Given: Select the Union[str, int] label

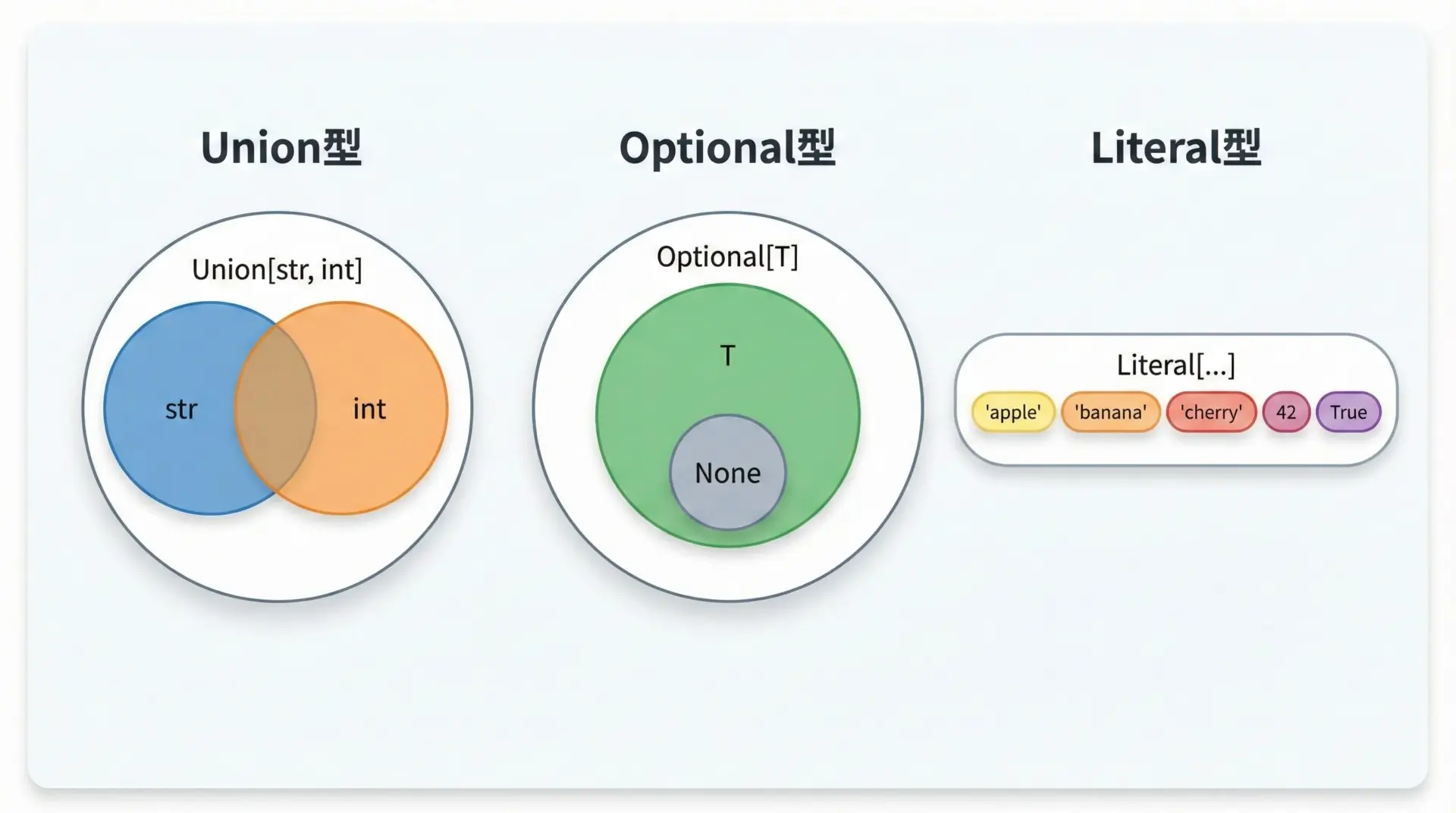Looking at the screenshot, I should click(277, 270).
